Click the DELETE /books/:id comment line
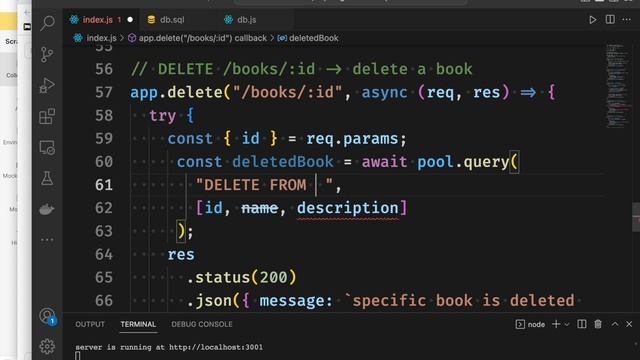 click(301, 69)
